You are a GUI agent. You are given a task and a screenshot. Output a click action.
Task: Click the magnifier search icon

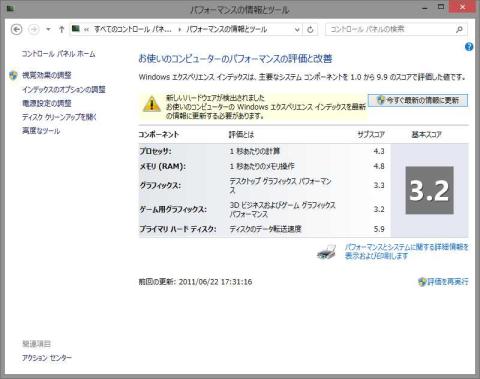[459, 29]
